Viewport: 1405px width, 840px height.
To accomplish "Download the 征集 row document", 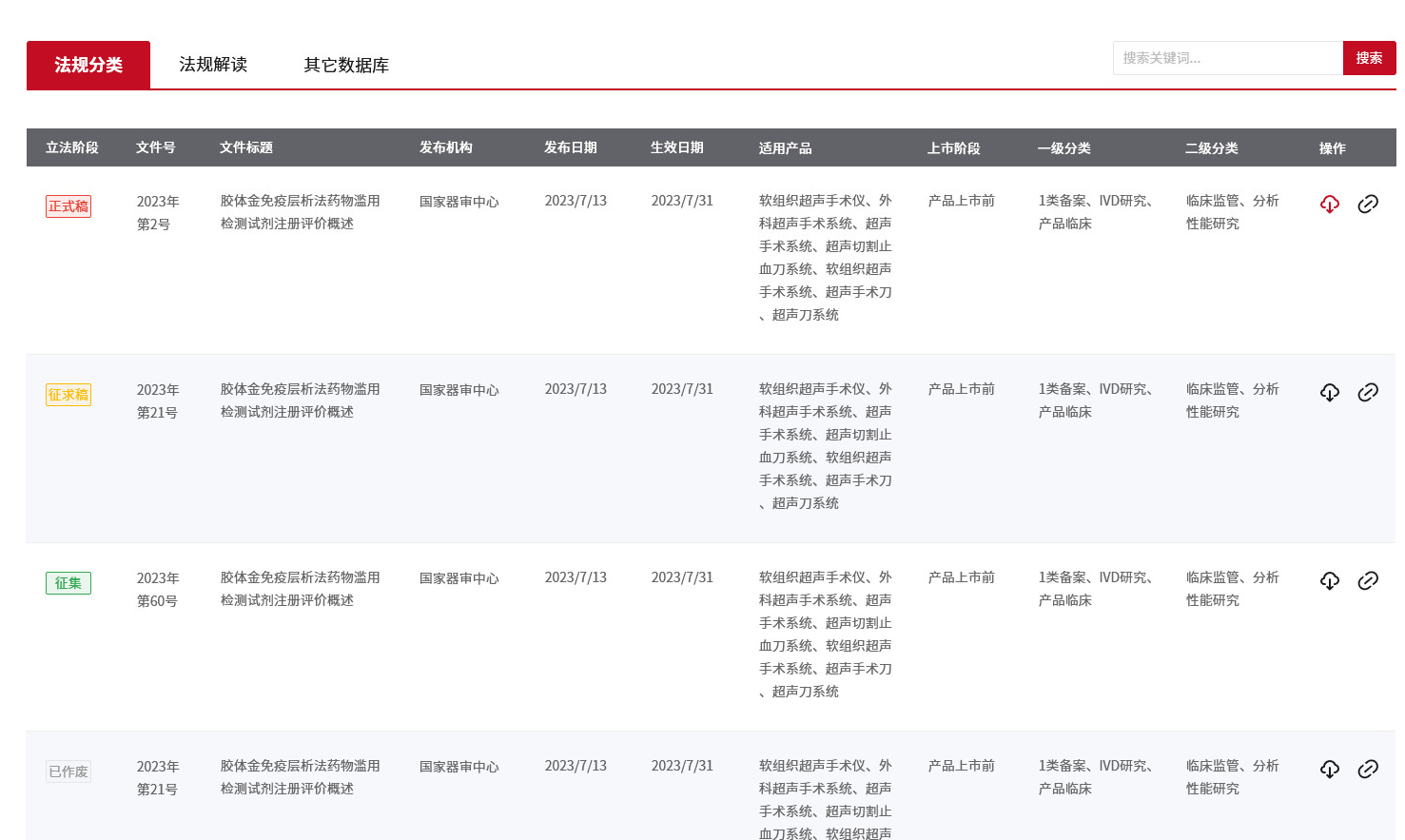I will (x=1329, y=580).
